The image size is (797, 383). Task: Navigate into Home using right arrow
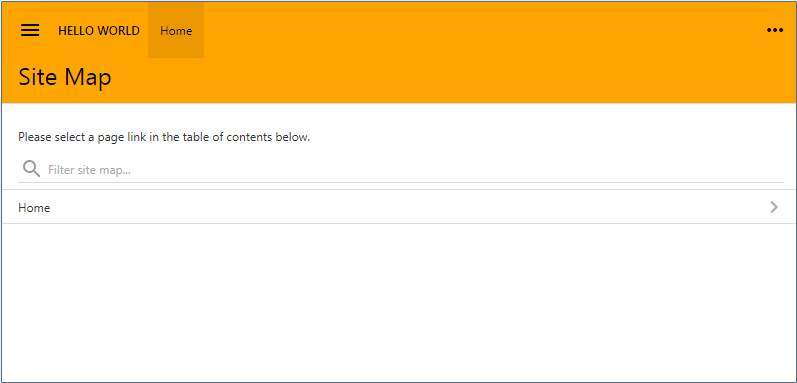pos(774,207)
